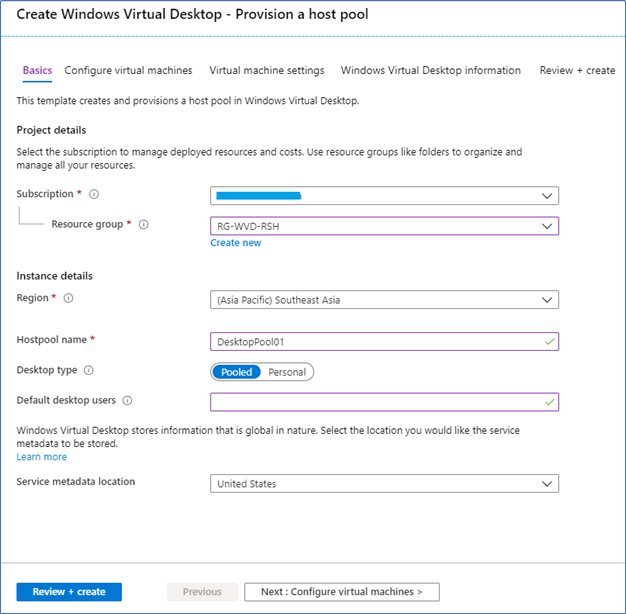Click the Default desktop users info icon
The image size is (626, 614).
click(127, 400)
